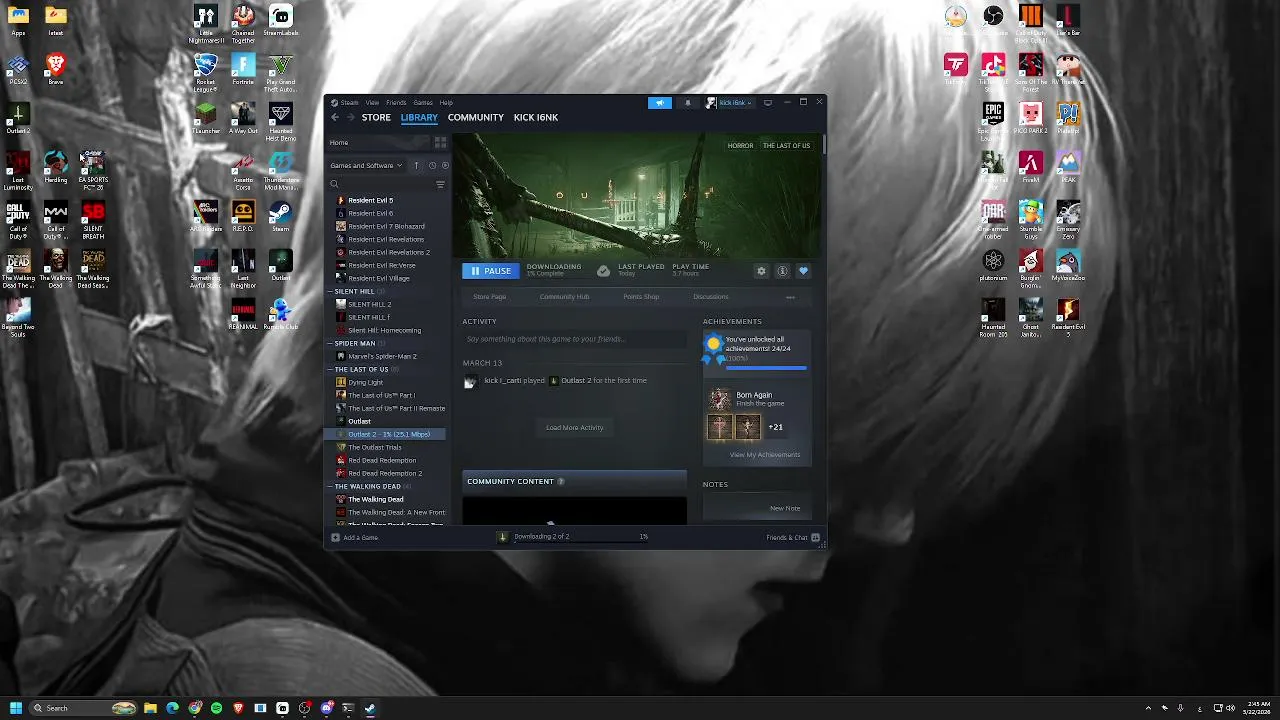
Task: Switch library to grid collections view icon
Action: pos(440,142)
